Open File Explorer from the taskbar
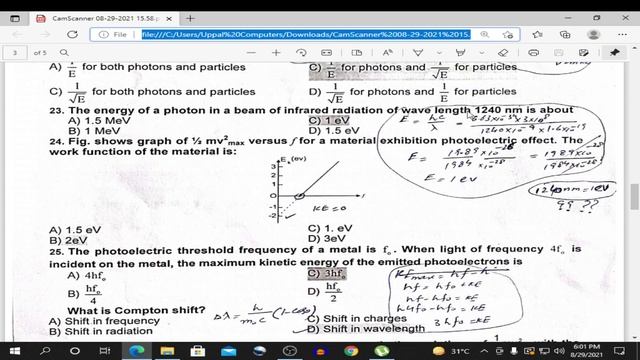Image resolution: width=640 pixels, height=360 pixels. [167, 351]
